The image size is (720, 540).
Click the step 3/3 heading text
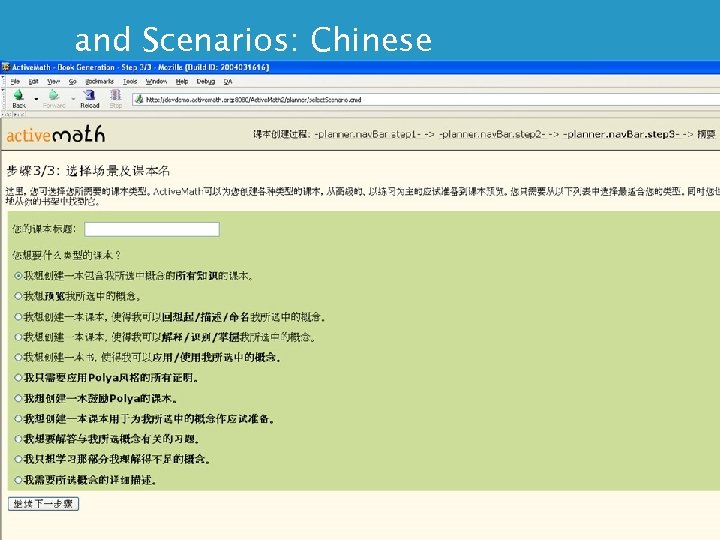pos(88,171)
